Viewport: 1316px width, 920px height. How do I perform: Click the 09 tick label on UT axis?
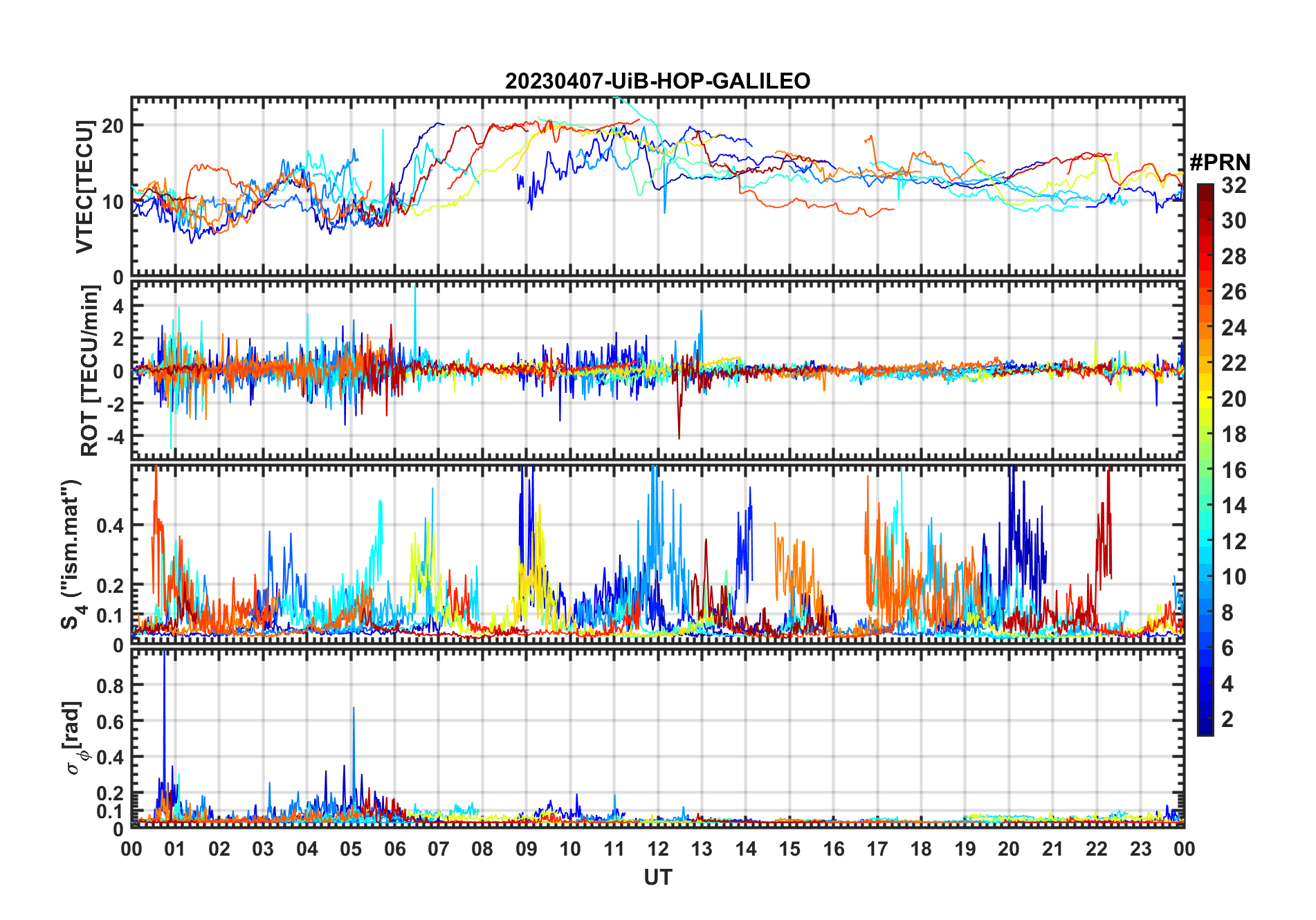click(x=527, y=849)
